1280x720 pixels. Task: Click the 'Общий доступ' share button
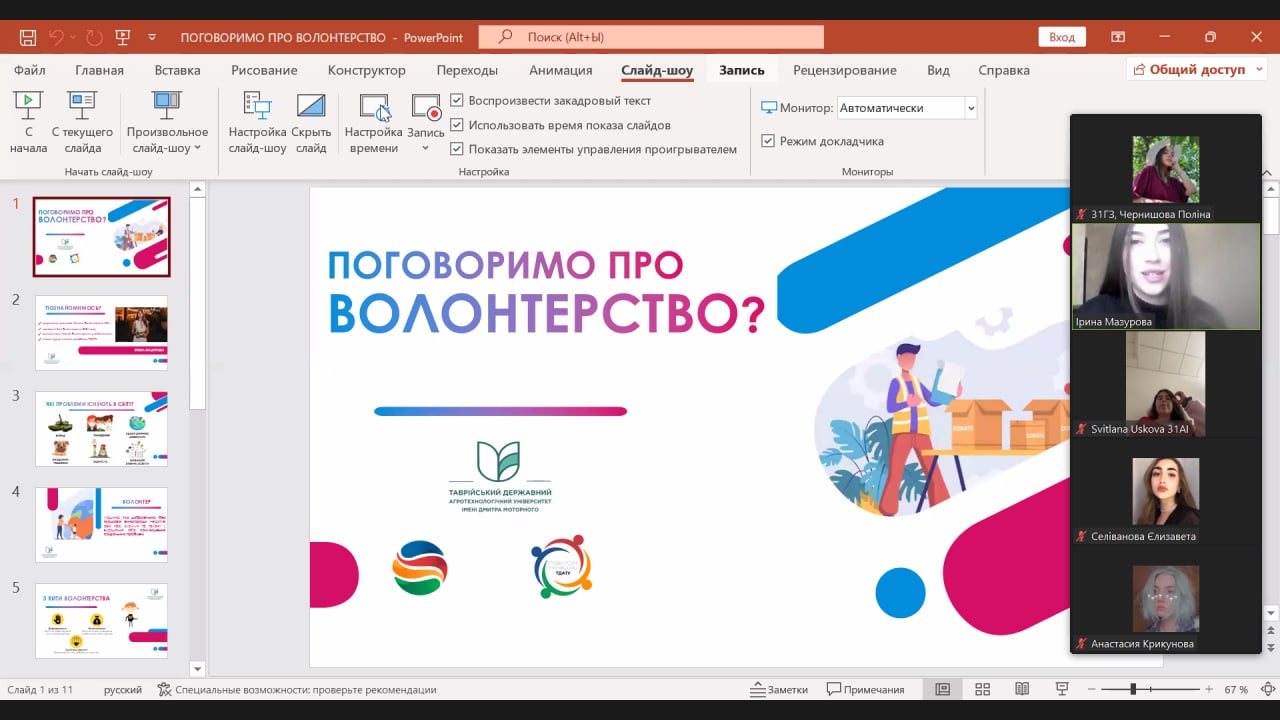tap(1196, 70)
